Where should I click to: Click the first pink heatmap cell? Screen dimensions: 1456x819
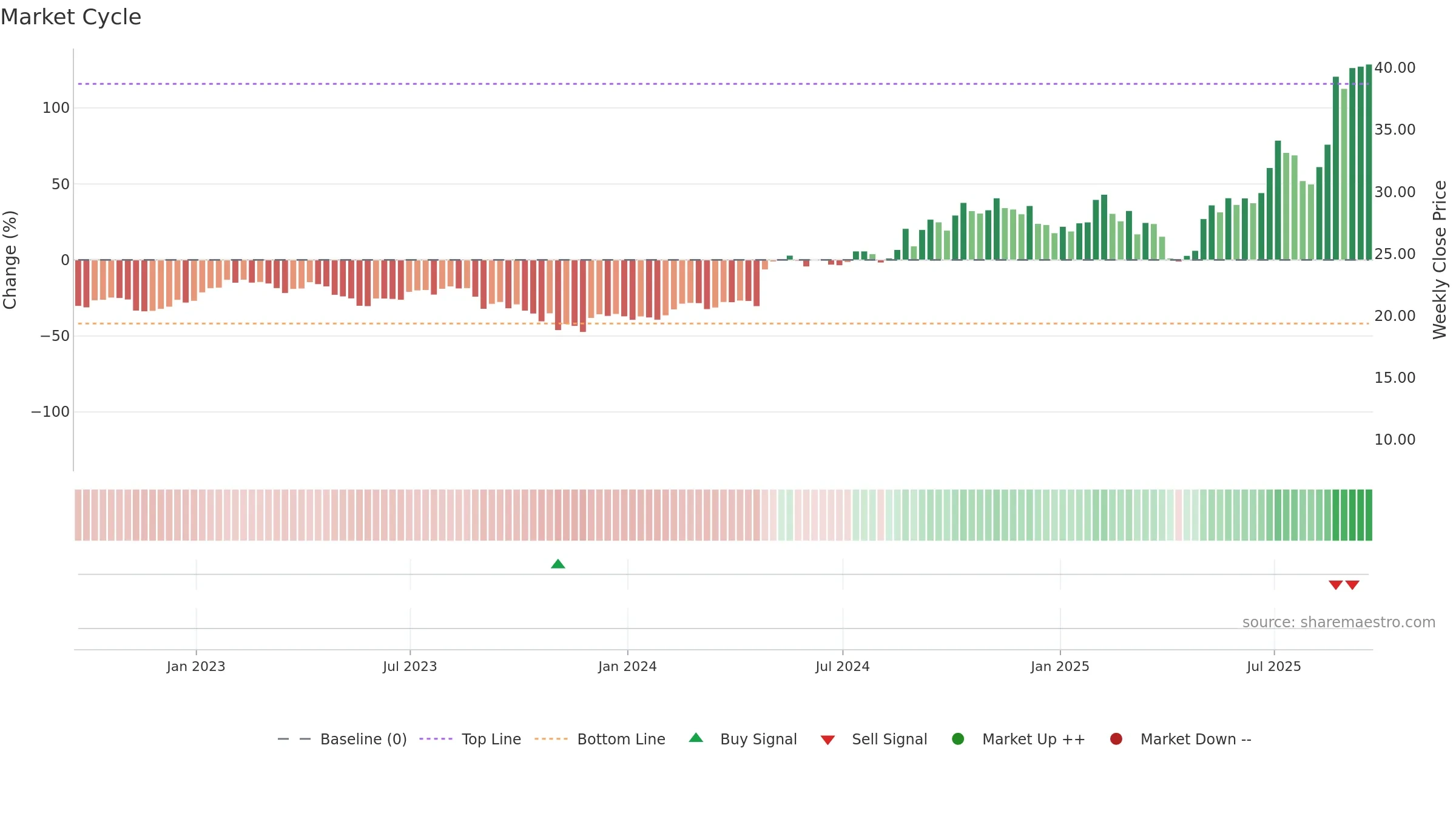point(78,515)
